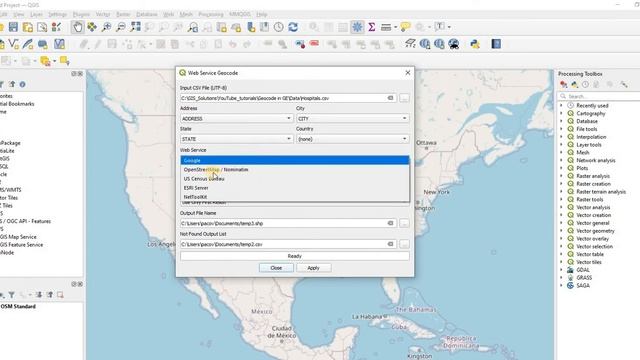The height and width of the screenshot is (360, 640).
Task: Expand the GDAL provider group
Action: pos(561,270)
